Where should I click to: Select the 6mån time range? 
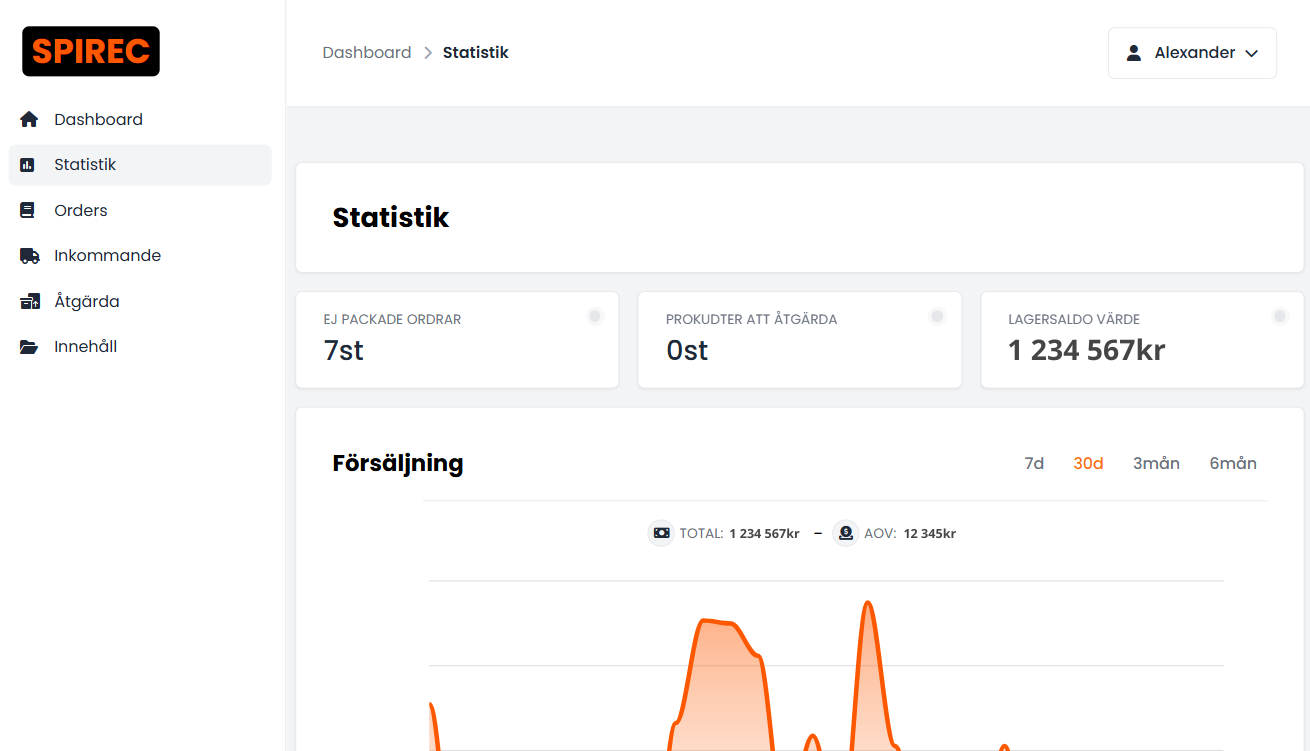point(1233,463)
